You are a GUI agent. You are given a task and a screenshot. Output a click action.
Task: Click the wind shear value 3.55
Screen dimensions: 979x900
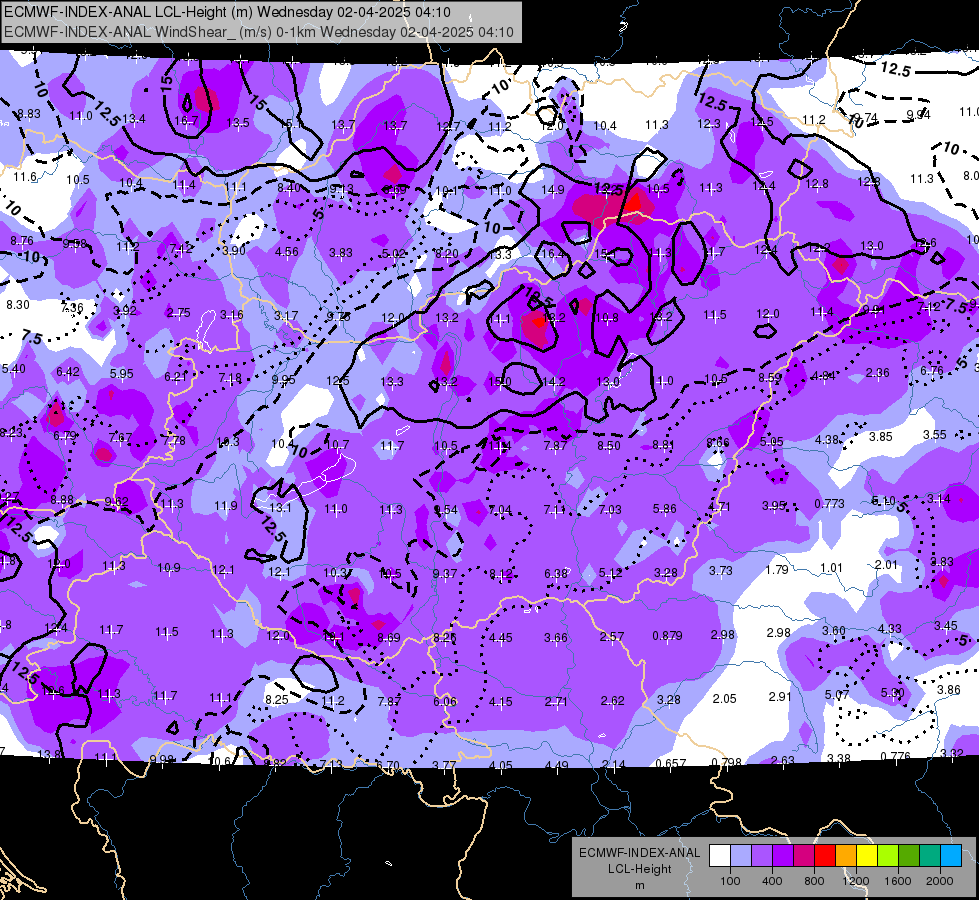click(935, 434)
